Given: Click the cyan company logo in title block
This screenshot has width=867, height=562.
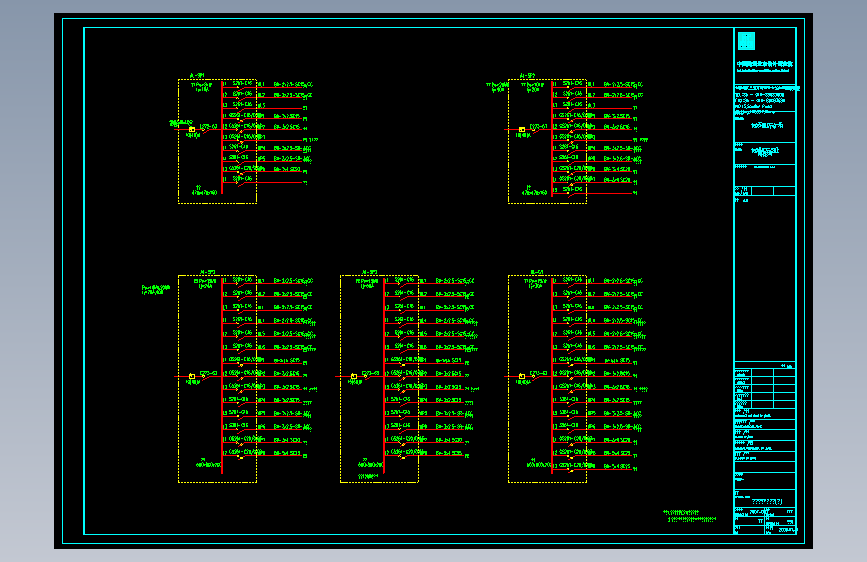Looking at the screenshot, I should coord(746,41).
